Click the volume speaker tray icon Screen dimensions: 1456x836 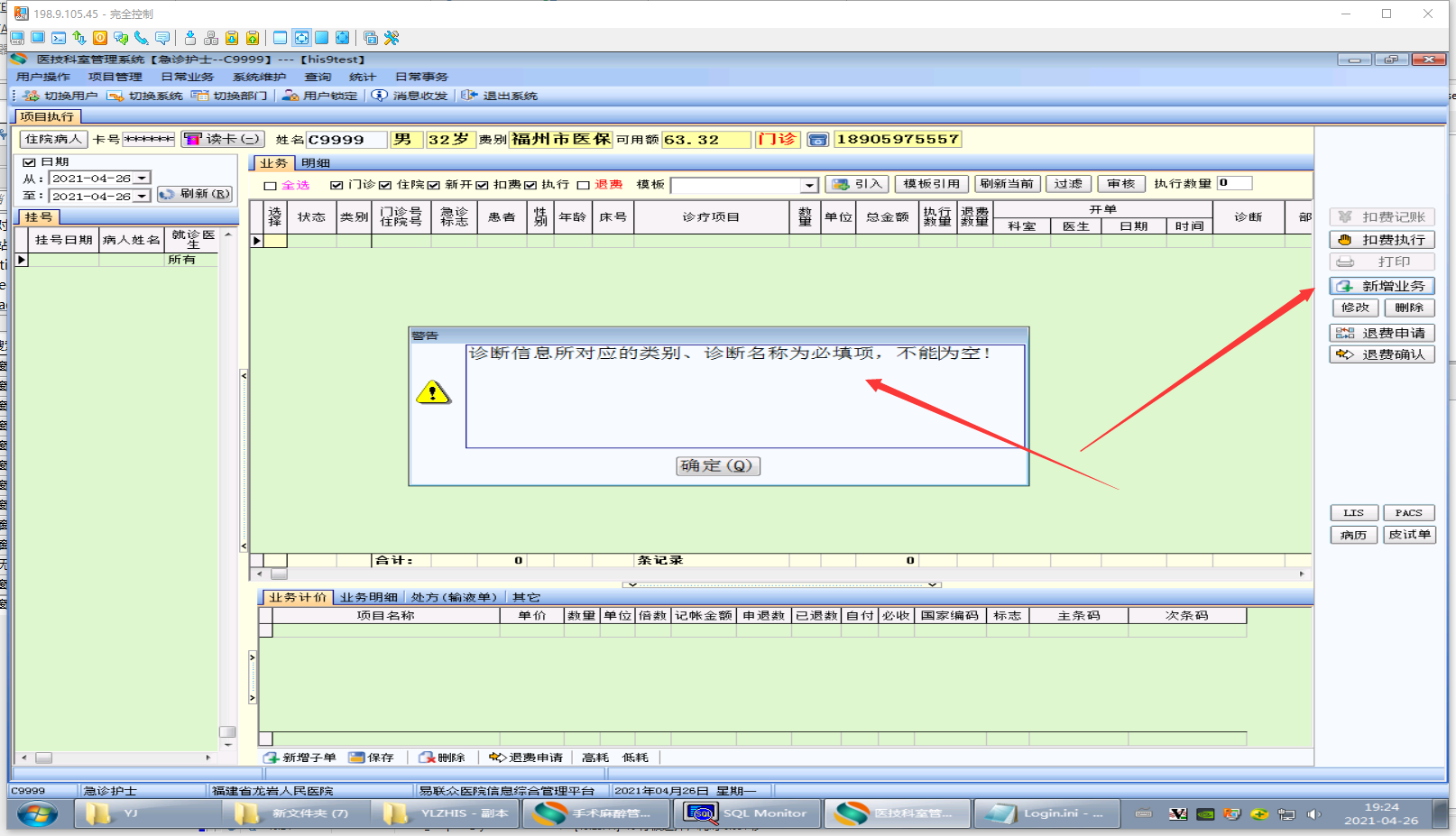[x=1313, y=814]
